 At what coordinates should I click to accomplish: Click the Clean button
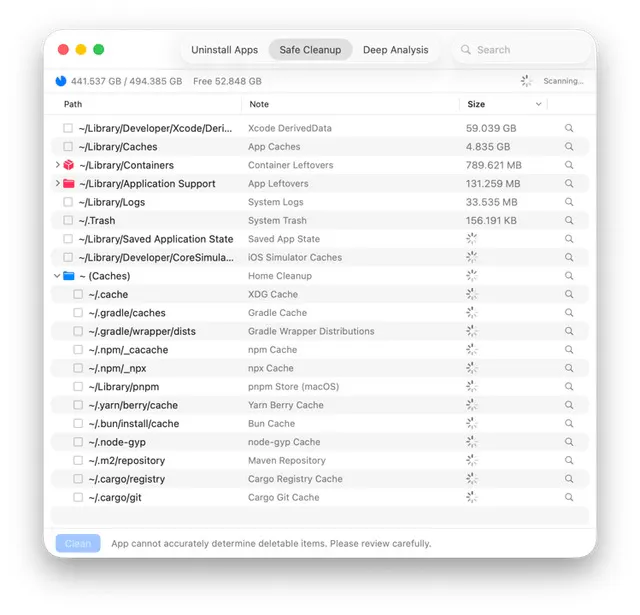point(78,543)
